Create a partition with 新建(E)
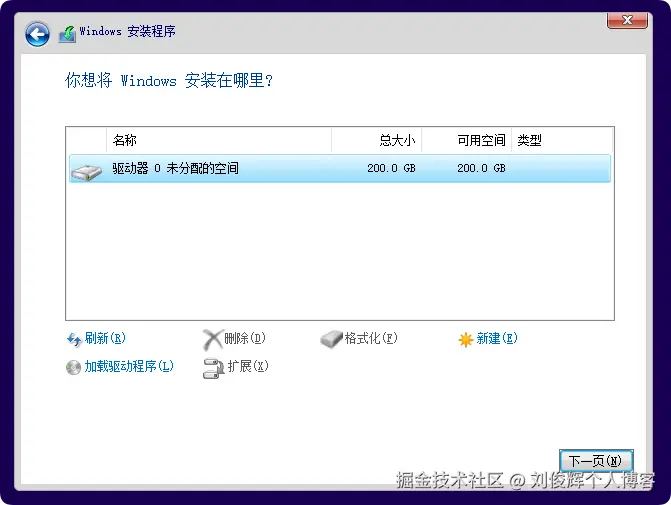The width and height of the screenshot is (671, 505). tap(497, 338)
